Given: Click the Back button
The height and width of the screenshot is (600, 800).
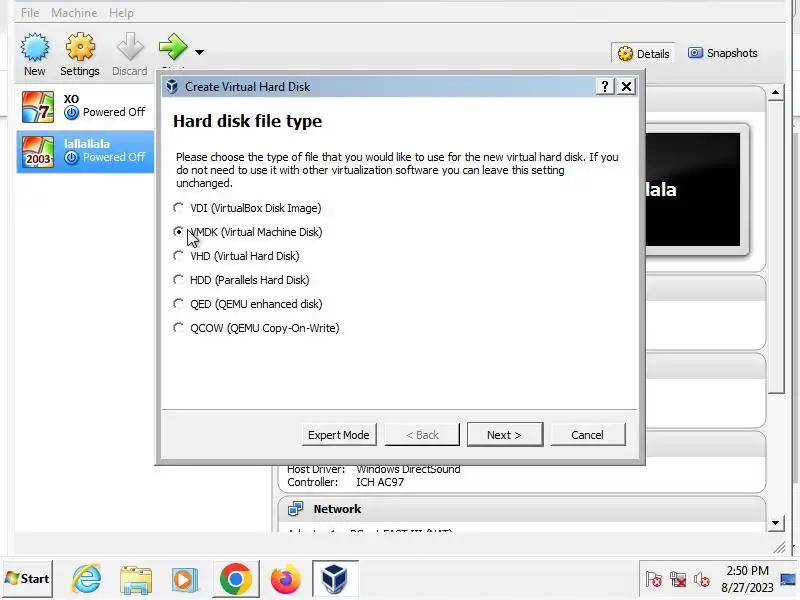Looking at the screenshot, I should [422, 435].
